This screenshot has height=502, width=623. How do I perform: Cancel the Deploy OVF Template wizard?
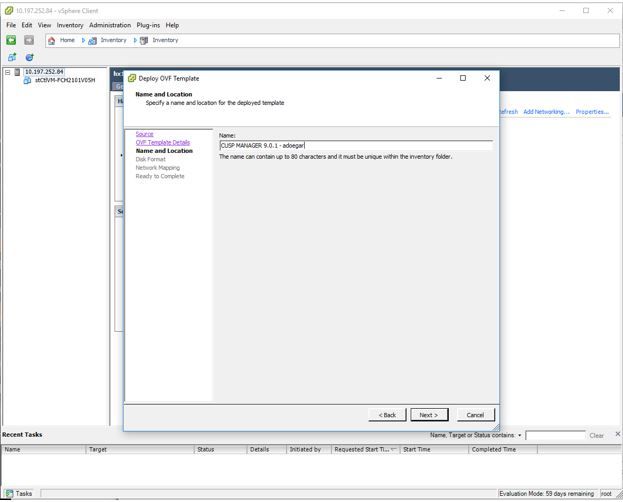click(475, 415)
